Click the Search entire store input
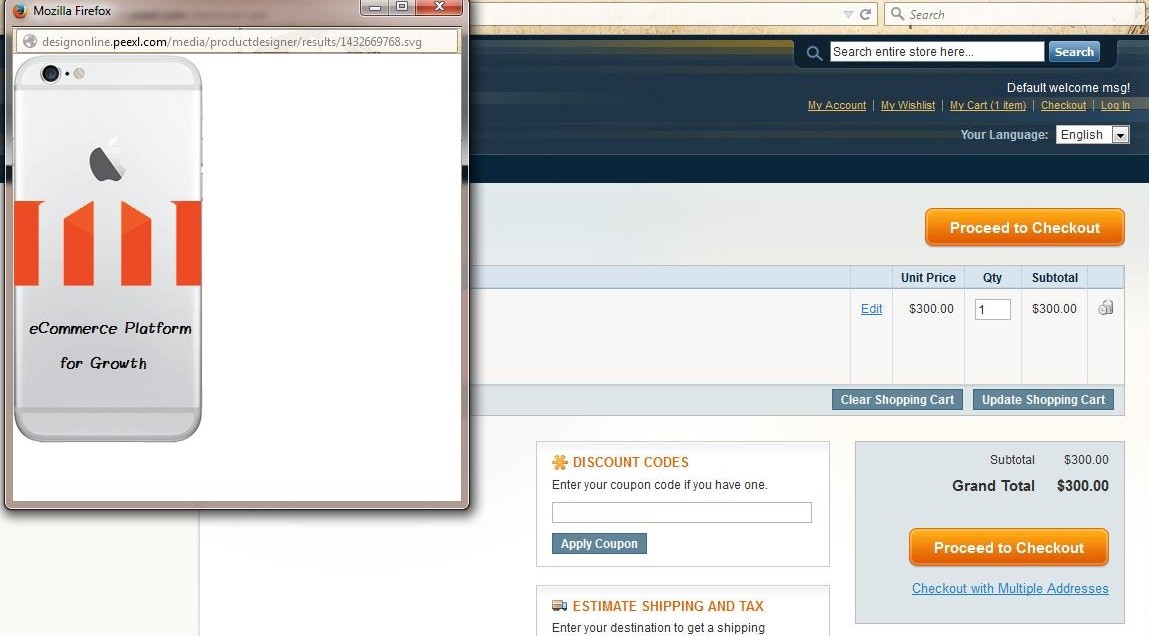Viewport: 1149px width, 636px height. point(936,51)
